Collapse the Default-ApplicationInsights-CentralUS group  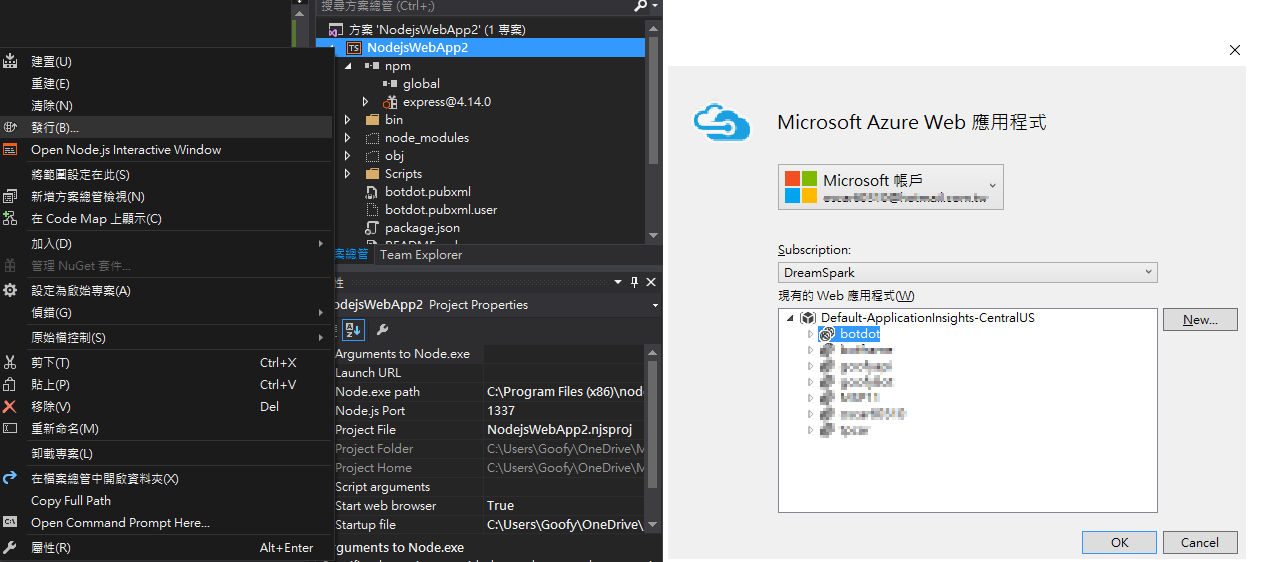tap(791, 318)
